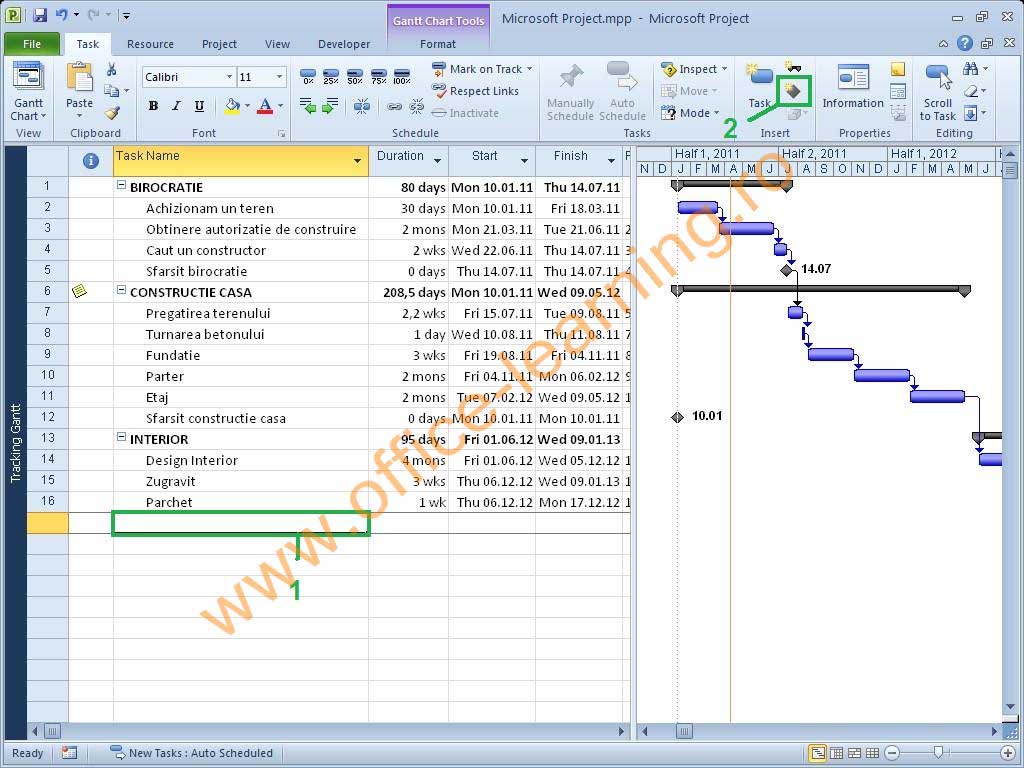Switch to the Project tab
Viewport: 1024px width, 768px height.
219,44
